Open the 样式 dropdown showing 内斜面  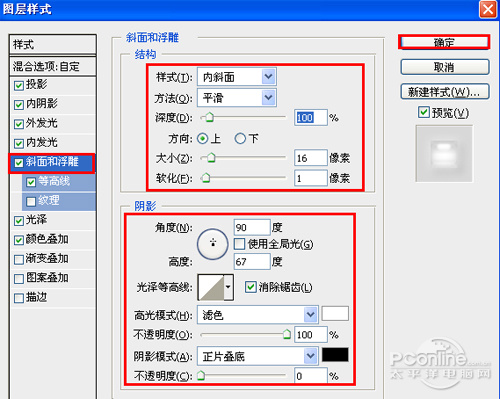tap(236, 77)
